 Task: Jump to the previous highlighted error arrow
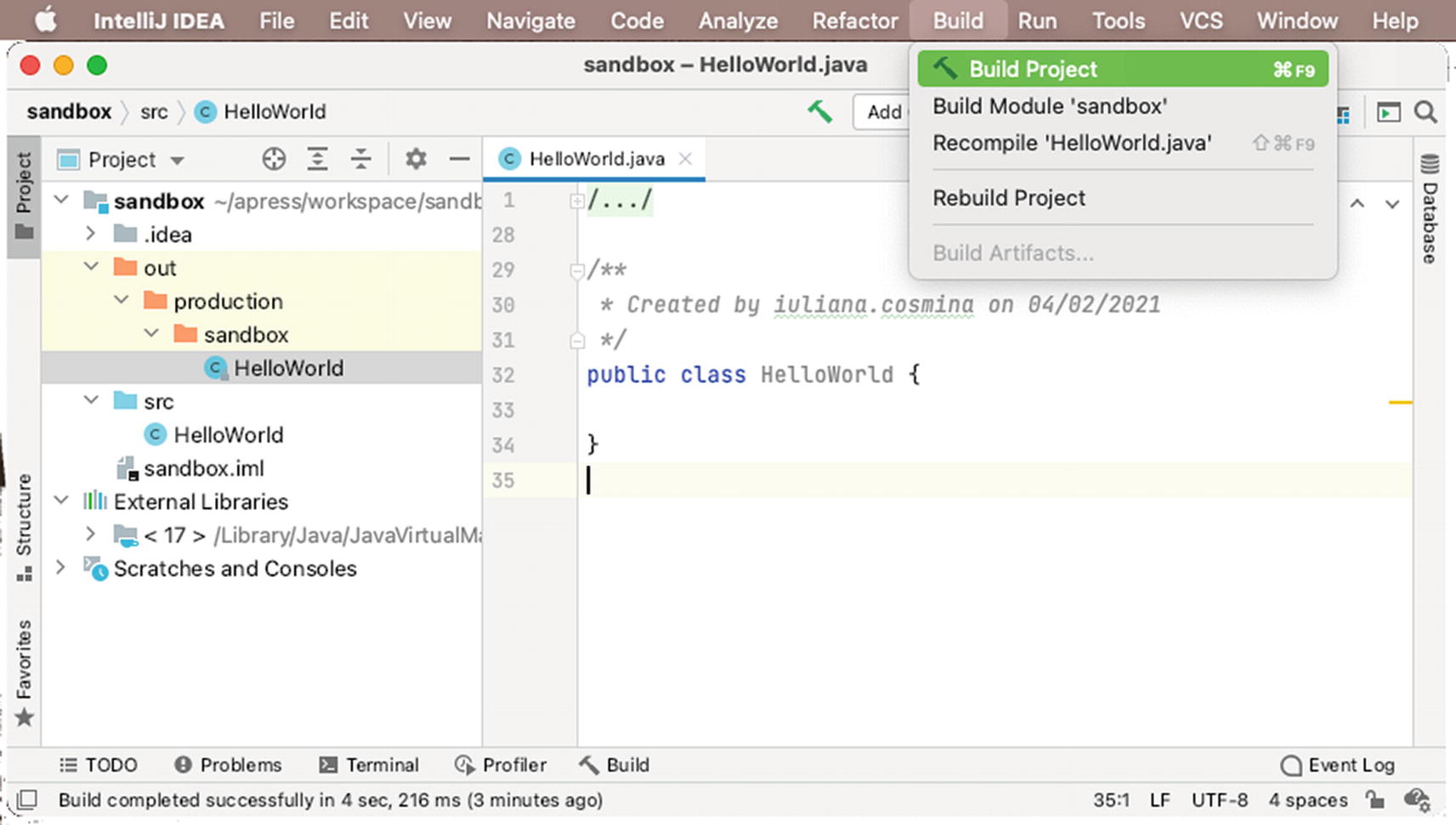point(1357,204)
